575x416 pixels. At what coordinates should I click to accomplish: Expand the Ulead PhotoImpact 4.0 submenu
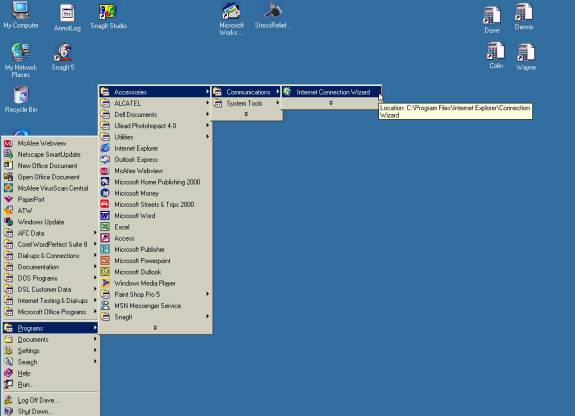click(x=155, y=126)
